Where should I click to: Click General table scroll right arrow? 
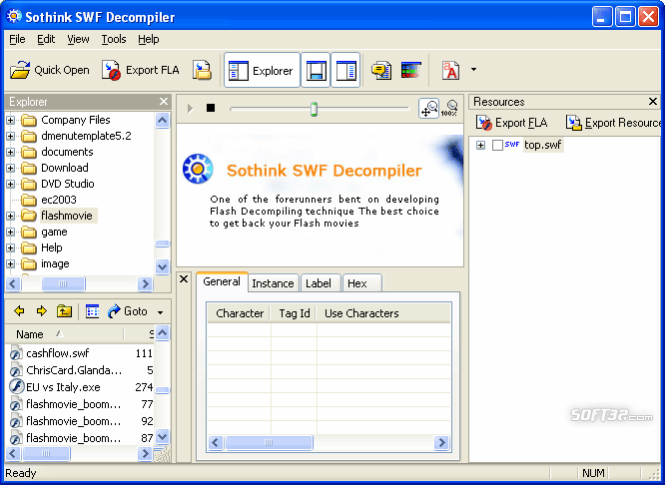click(x=441, y=443)
